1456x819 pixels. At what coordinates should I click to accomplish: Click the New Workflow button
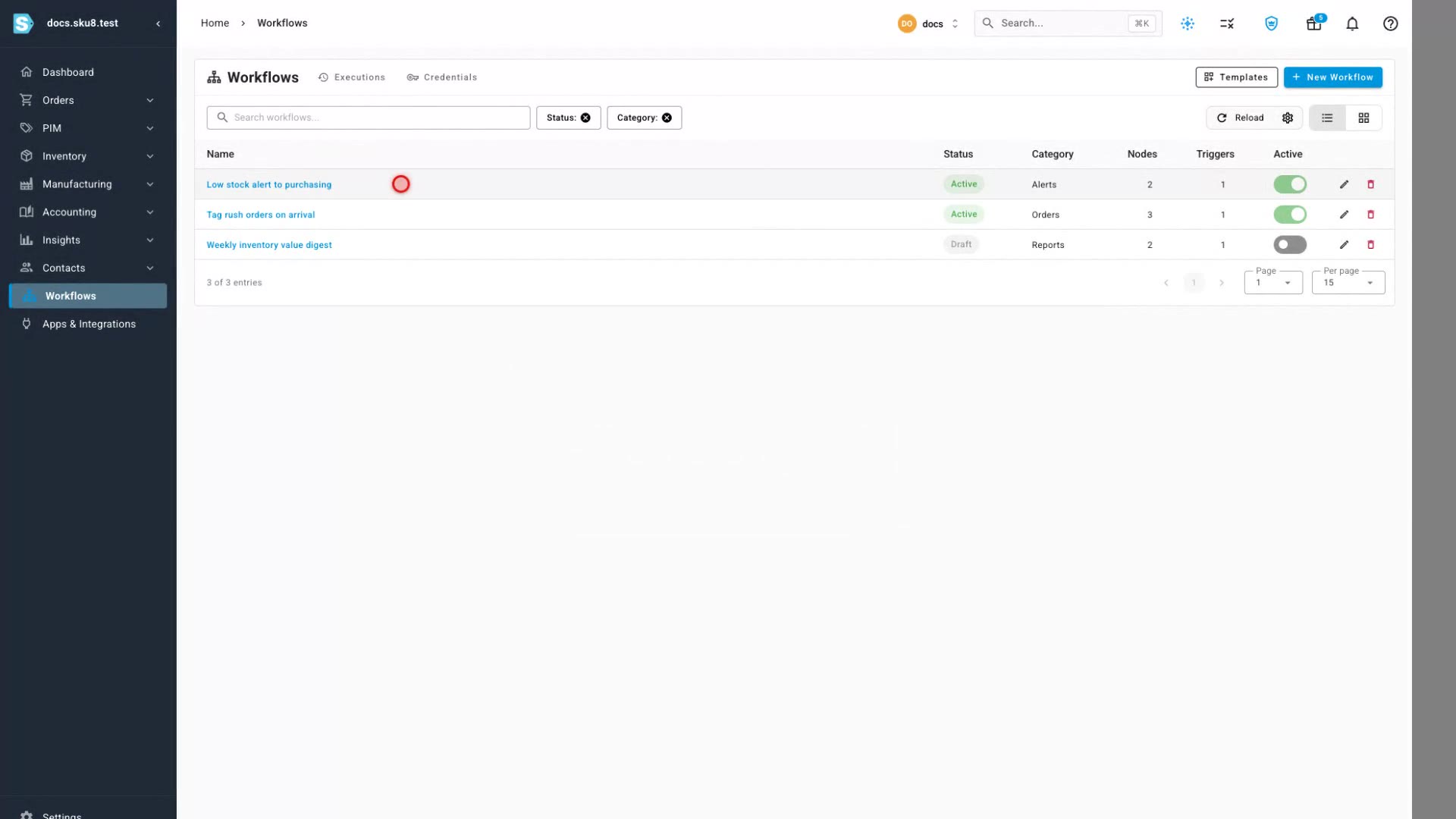[x=1332, y=77]
